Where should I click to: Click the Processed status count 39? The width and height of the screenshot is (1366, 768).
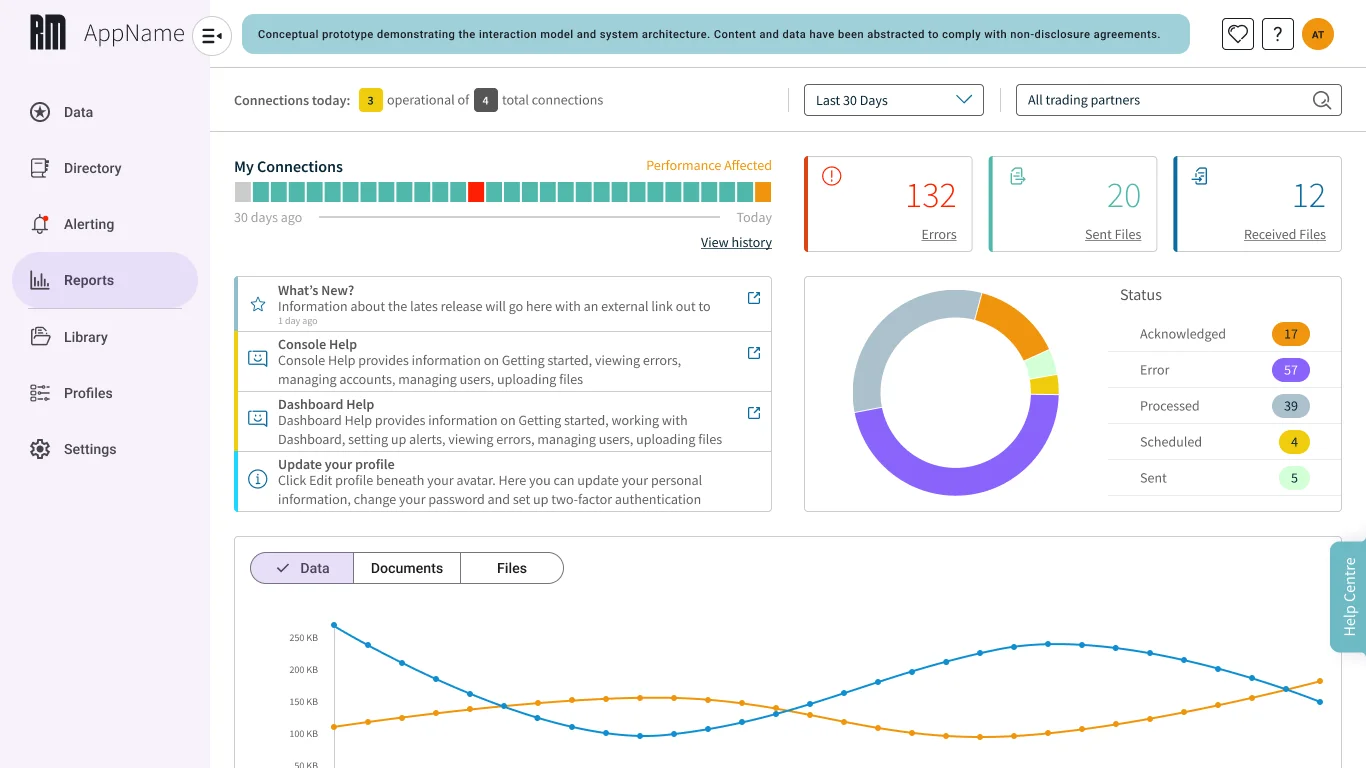[x=1291, y=406]
